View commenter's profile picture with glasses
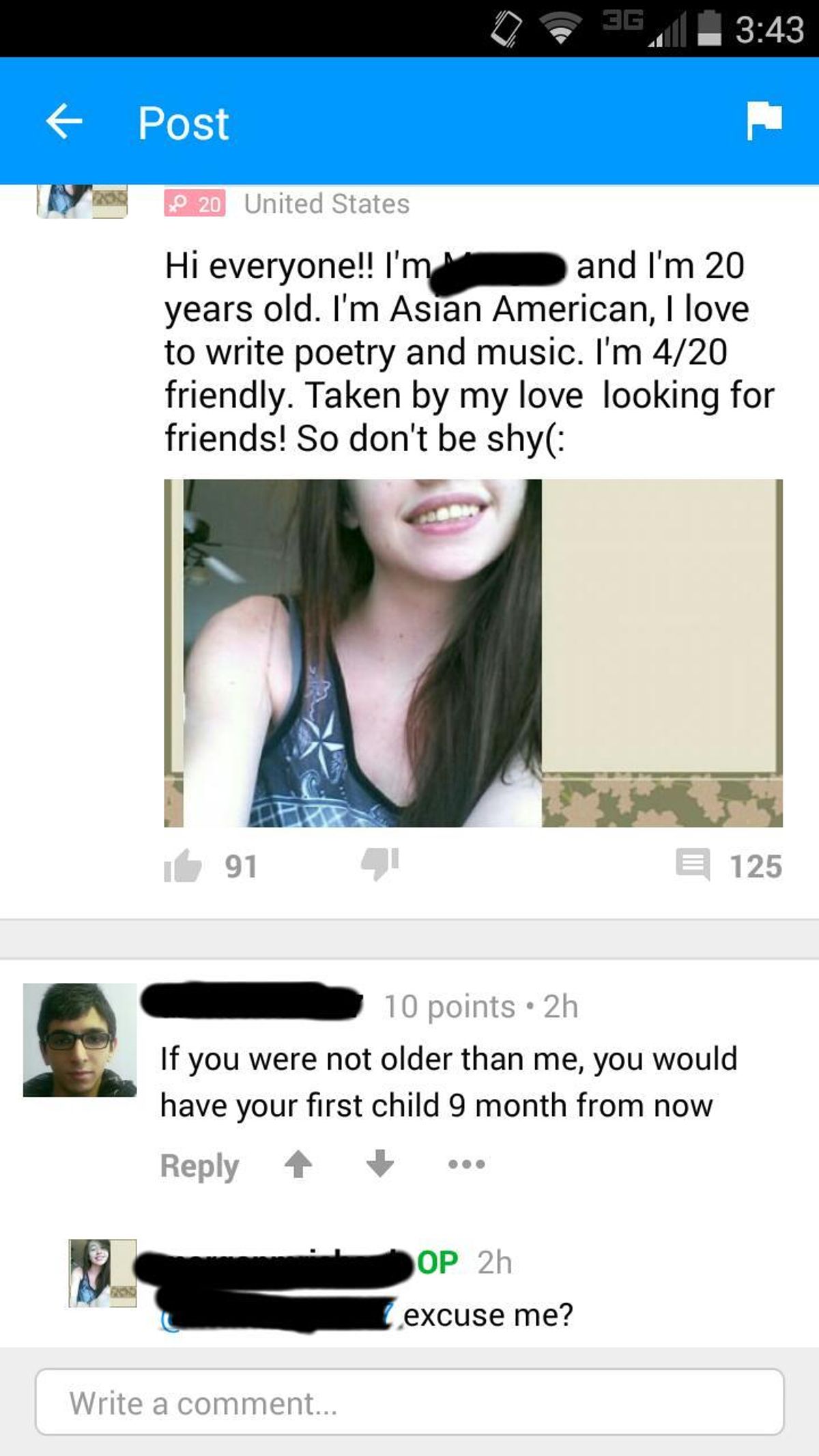Viewport: 819px width, 1456px height. pos(80,1040)
